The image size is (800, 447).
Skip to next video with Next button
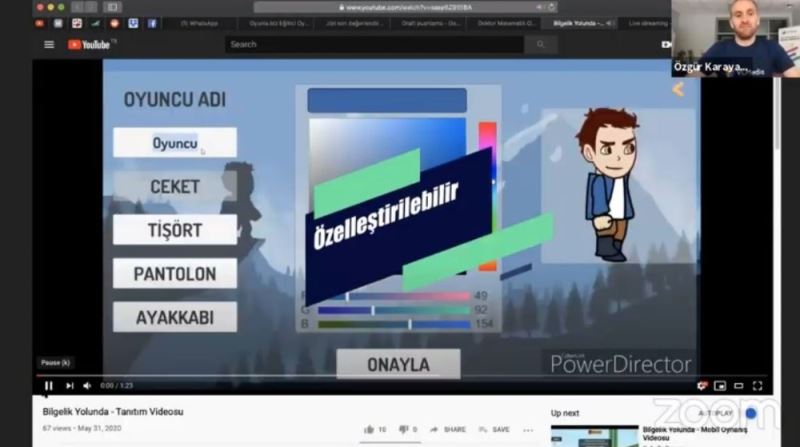[x=69, y=385]
